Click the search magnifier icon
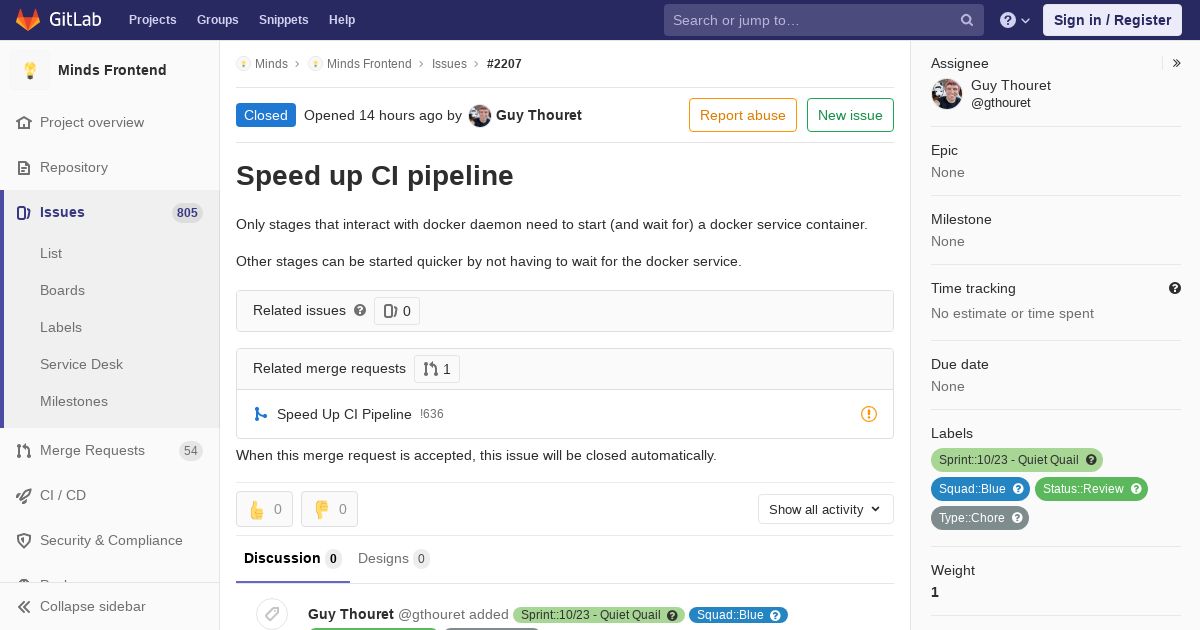The height and width of the screenshot is (630, 1200). [967, 20]
